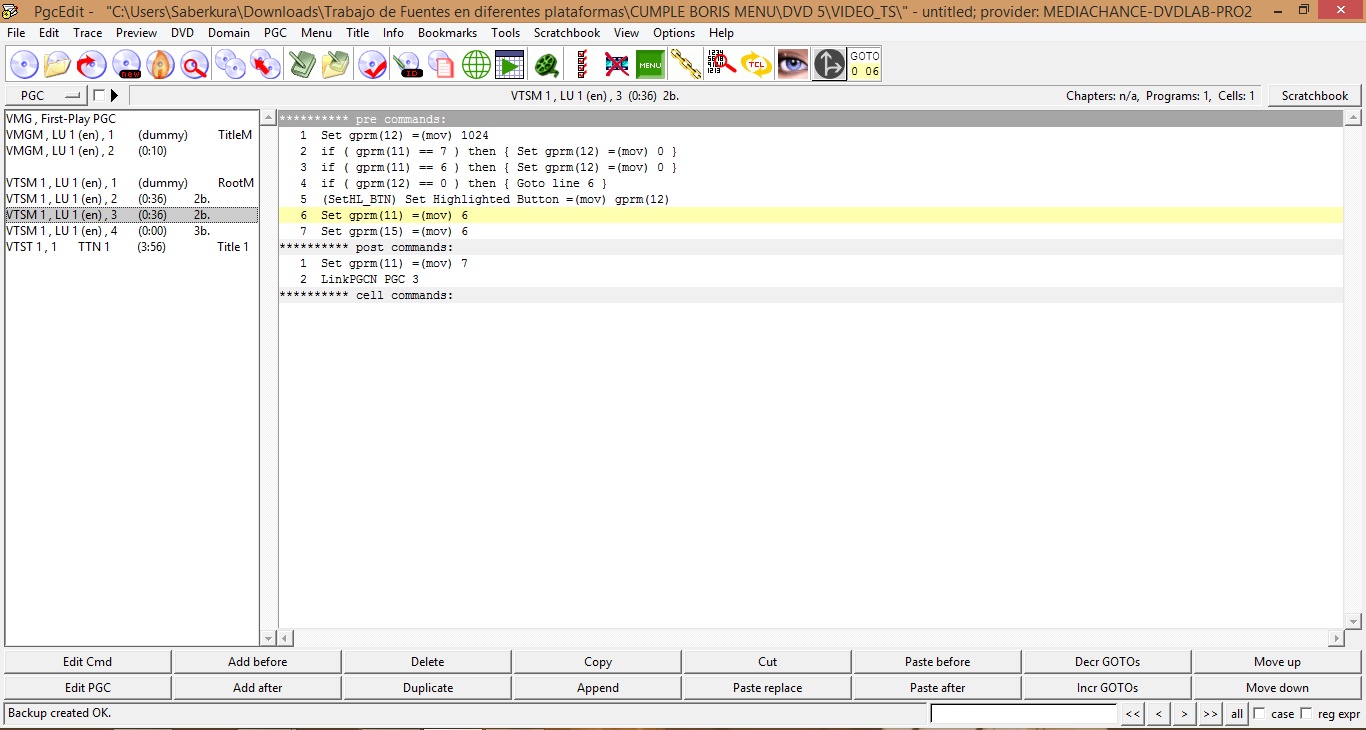Image resolution: width=1366 pixels, height=730 pixels.
Task: Click the black arrow next to PGC checkbox
Action: pyautogui.click(x=114, y=96)
